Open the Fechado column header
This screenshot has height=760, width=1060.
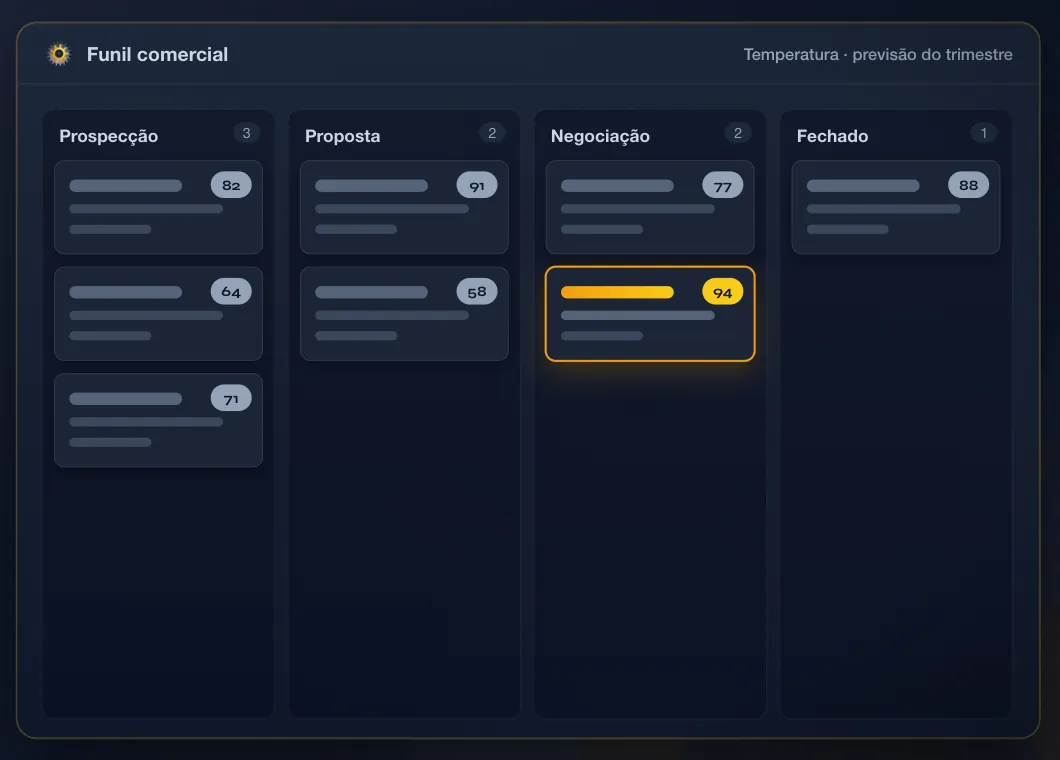(832, 136)
